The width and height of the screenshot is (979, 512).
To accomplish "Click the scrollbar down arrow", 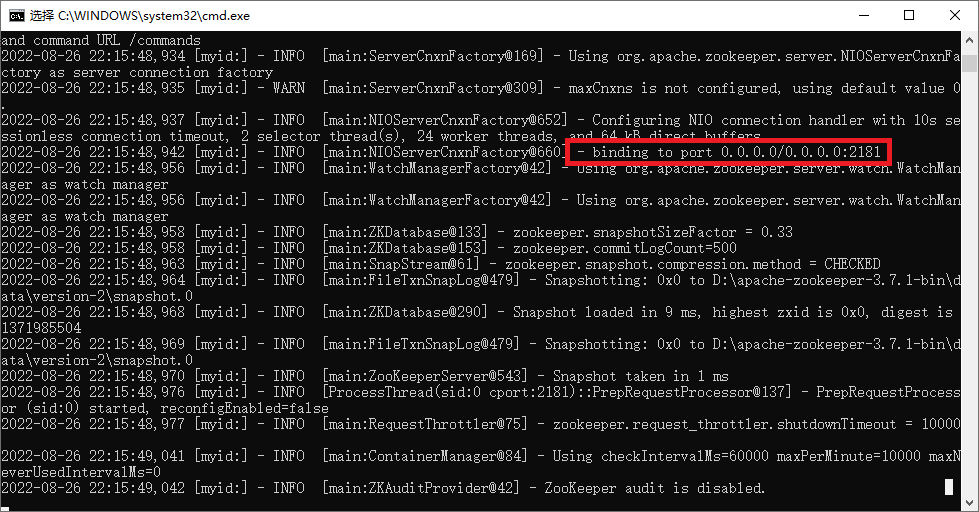I will coord(969,503).
